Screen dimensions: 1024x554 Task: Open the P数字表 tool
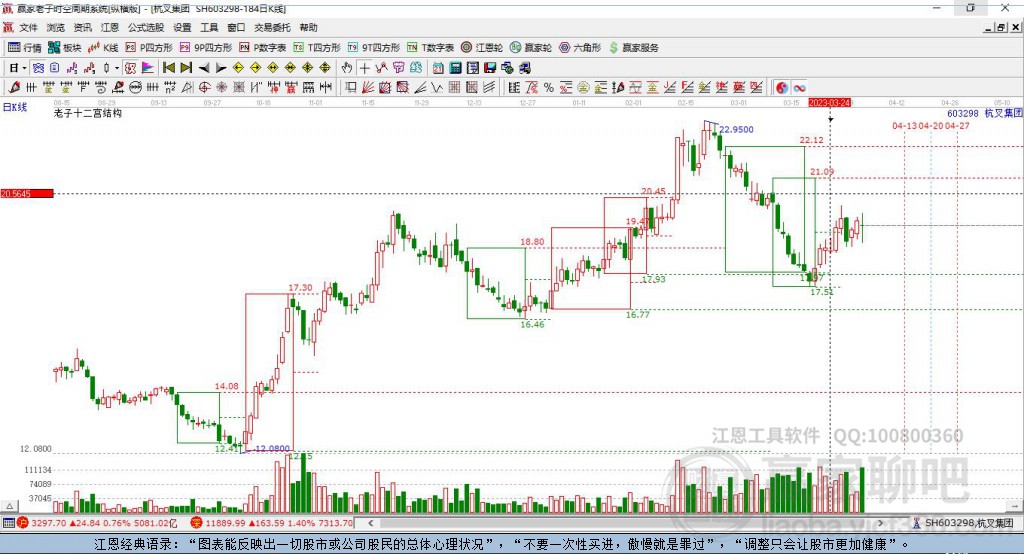263,47
